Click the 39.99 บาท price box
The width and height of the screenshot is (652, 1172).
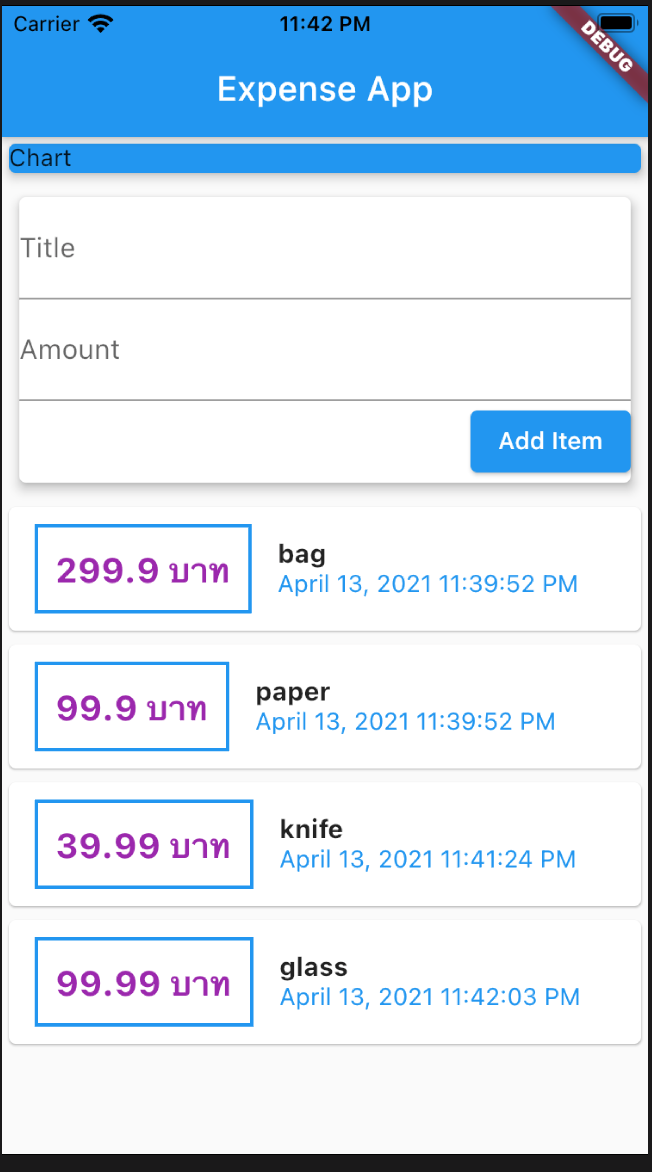click(x=144, y=845)
